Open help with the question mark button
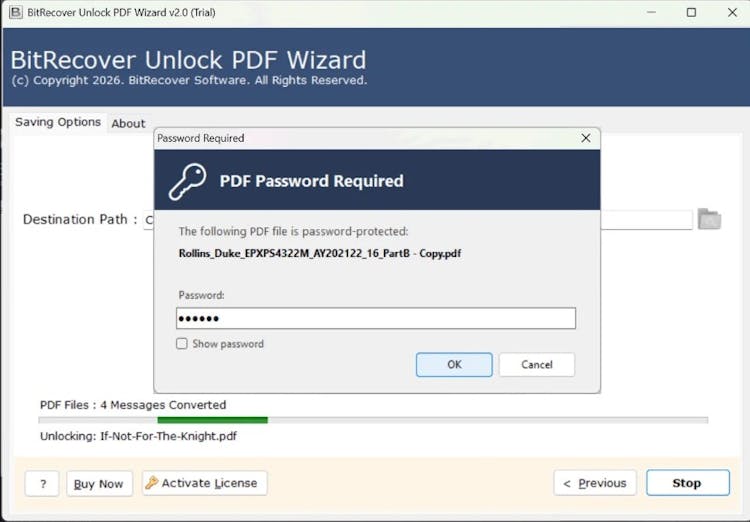Viewport: 750px width, 522px height. [42, 484]
